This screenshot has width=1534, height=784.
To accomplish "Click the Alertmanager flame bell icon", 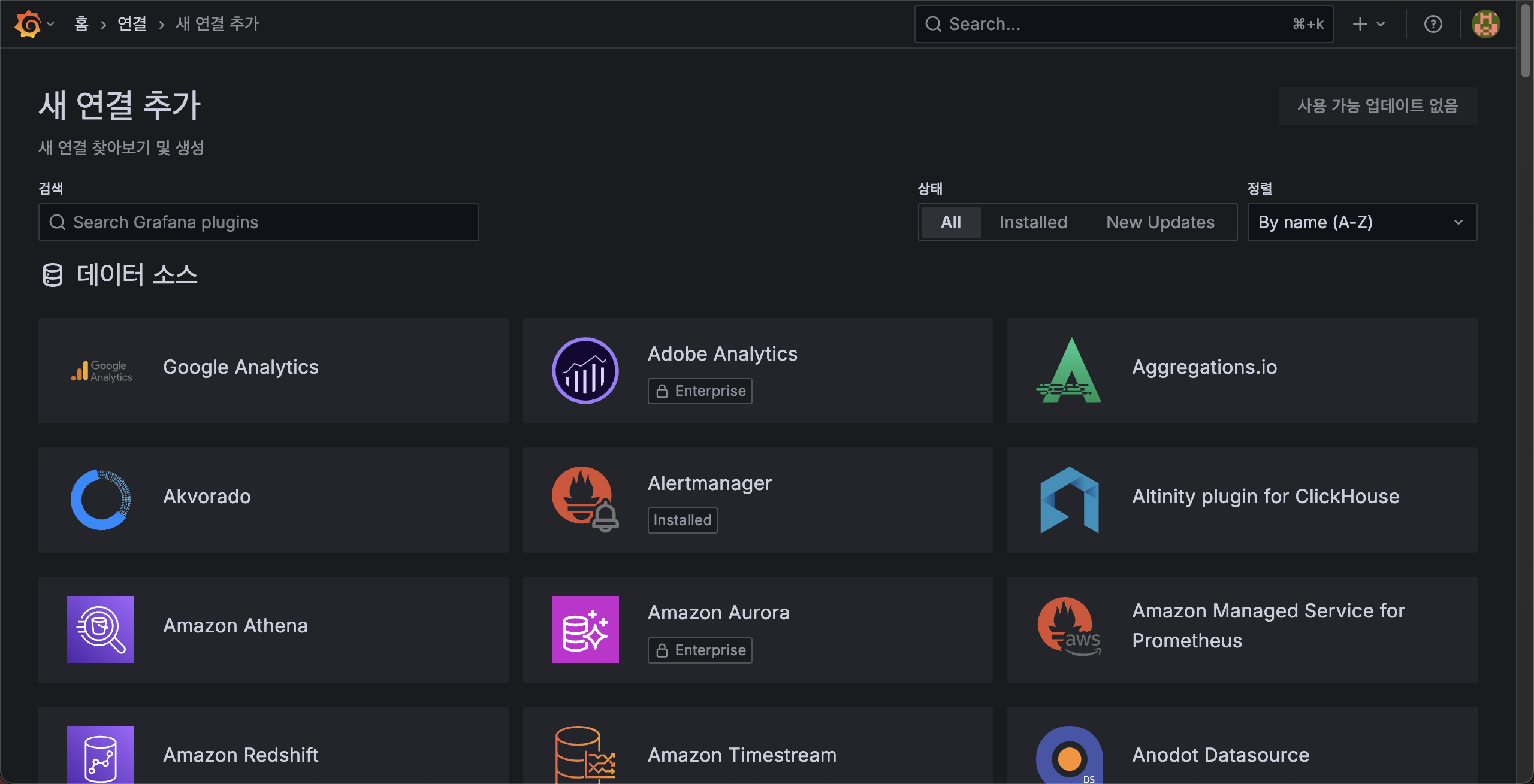I will click(585, 500).
